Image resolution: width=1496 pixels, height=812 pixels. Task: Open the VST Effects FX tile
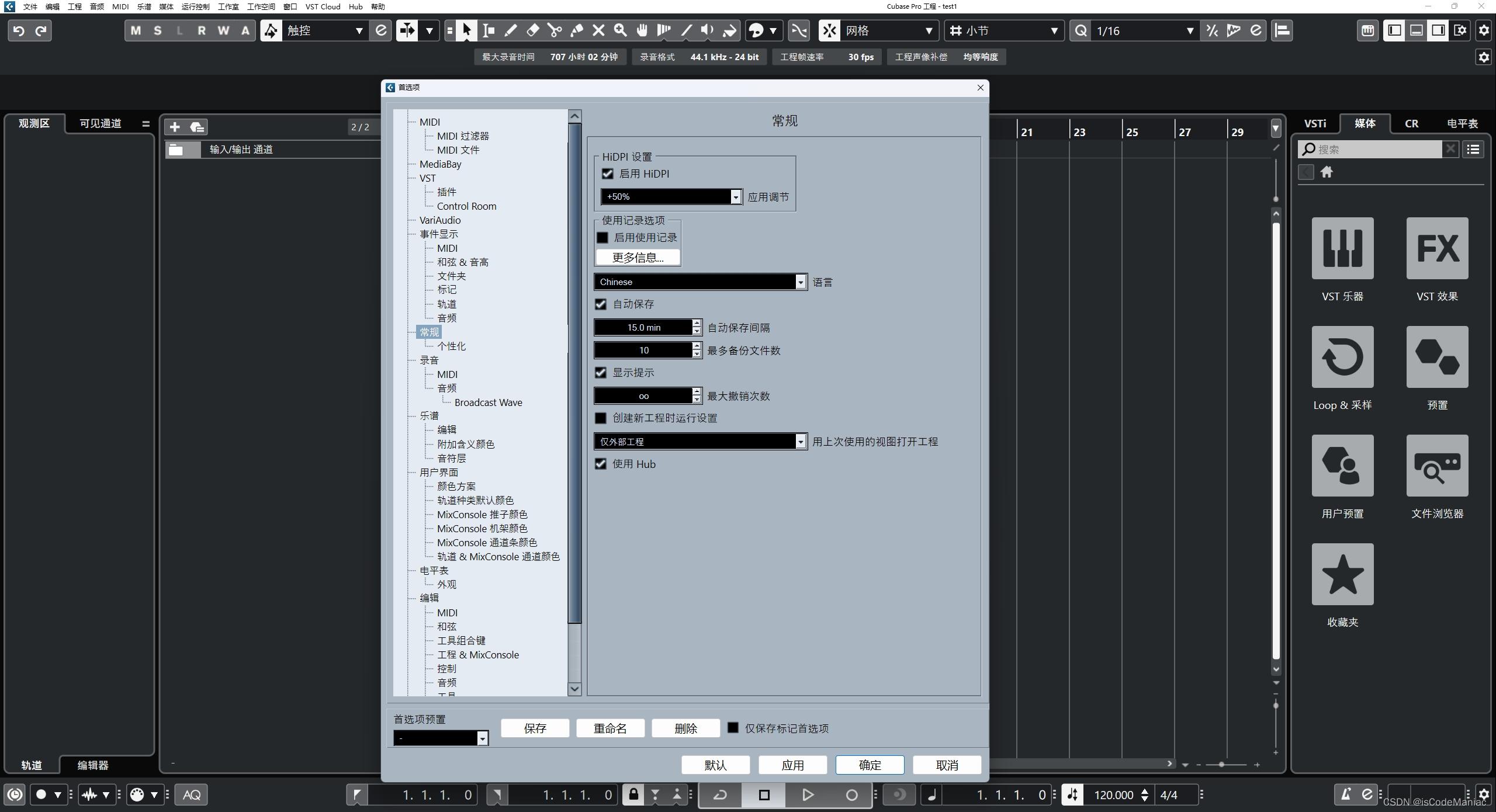(x=1437, y=248)
